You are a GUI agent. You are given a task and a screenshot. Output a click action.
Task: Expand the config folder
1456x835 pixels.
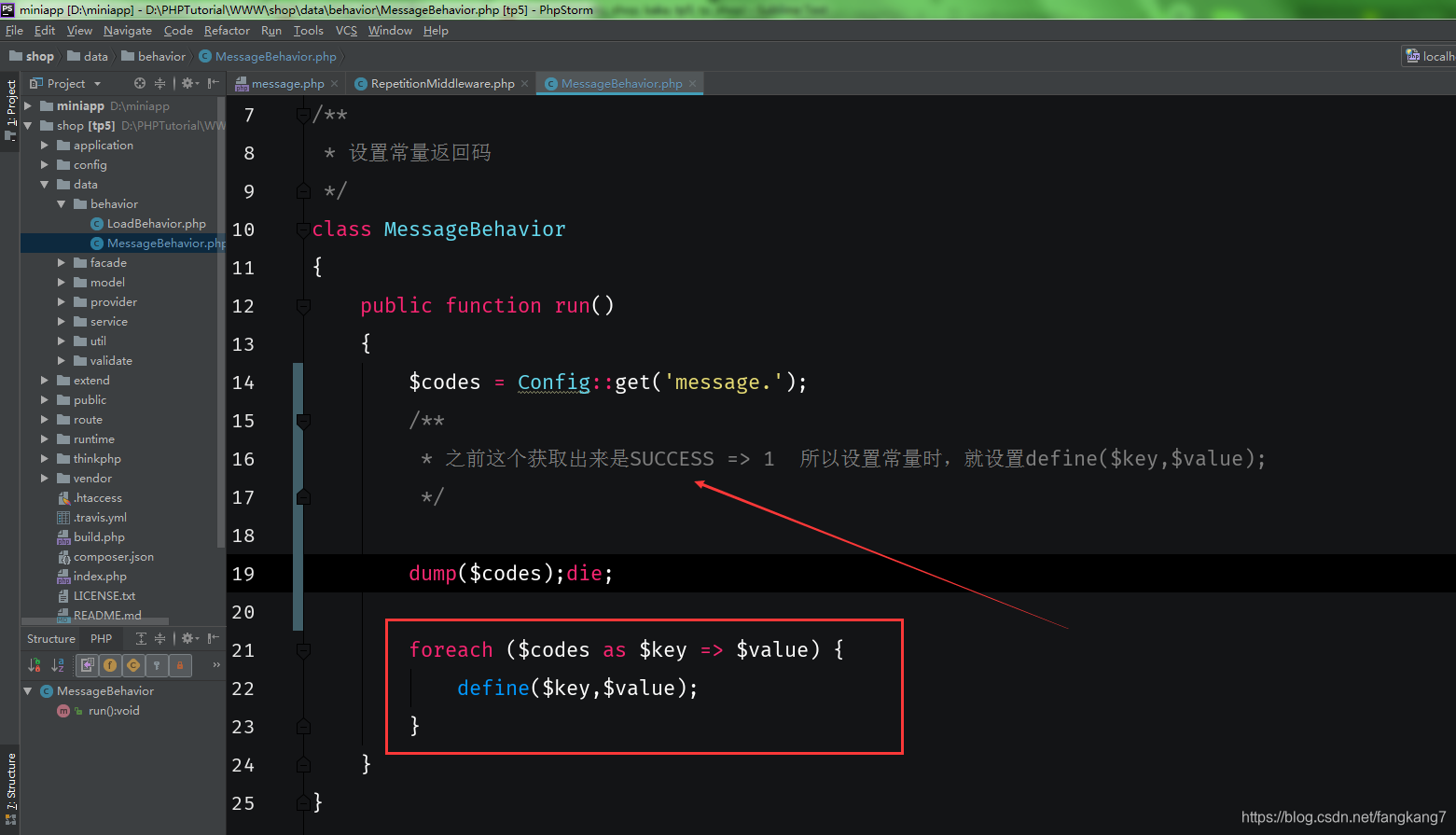point(45,165)
